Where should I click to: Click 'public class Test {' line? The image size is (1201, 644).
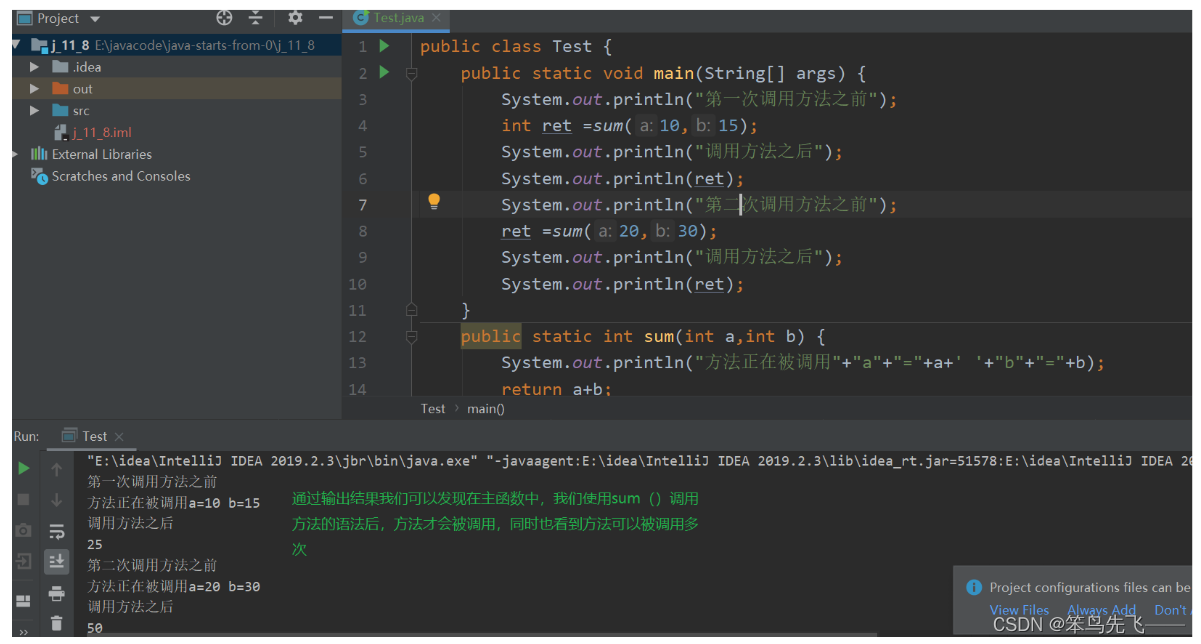point(516,46)
